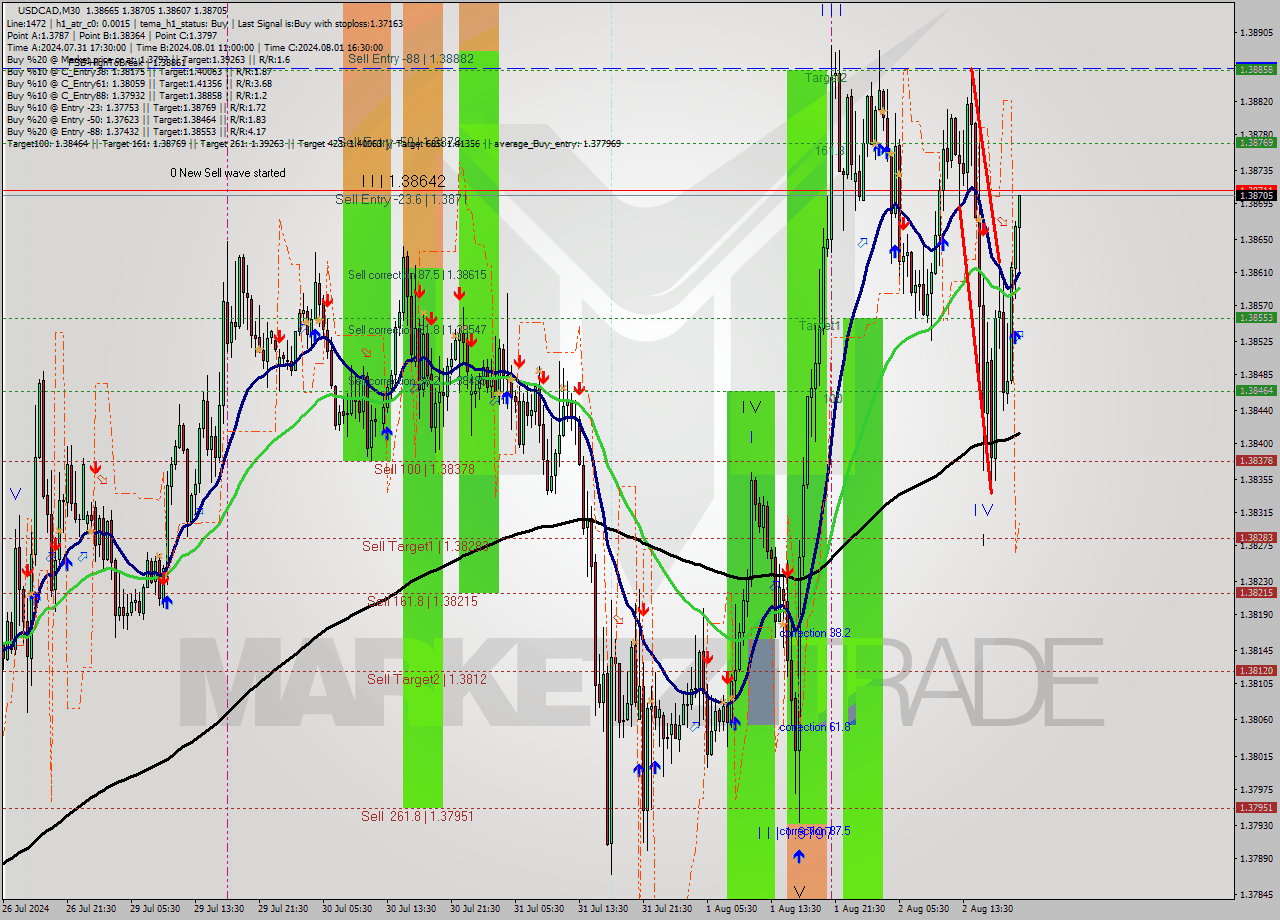Image resolution: width=1280 pixels, height=920 pixels.
Task: Click the '2 Aug 13:30' time axis label
Action: 987,909
